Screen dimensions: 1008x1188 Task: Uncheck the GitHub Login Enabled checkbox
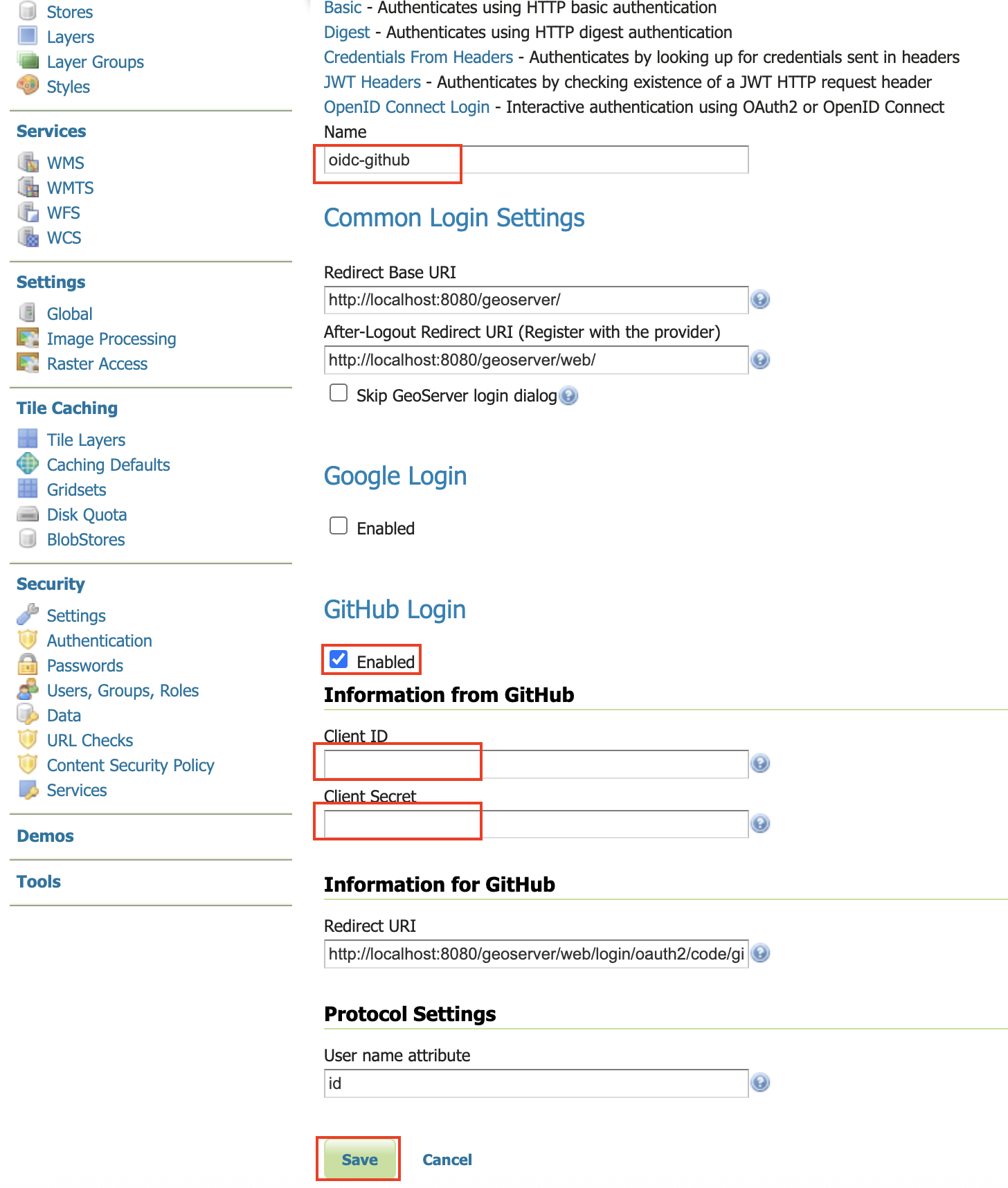(x=339, y=659)
